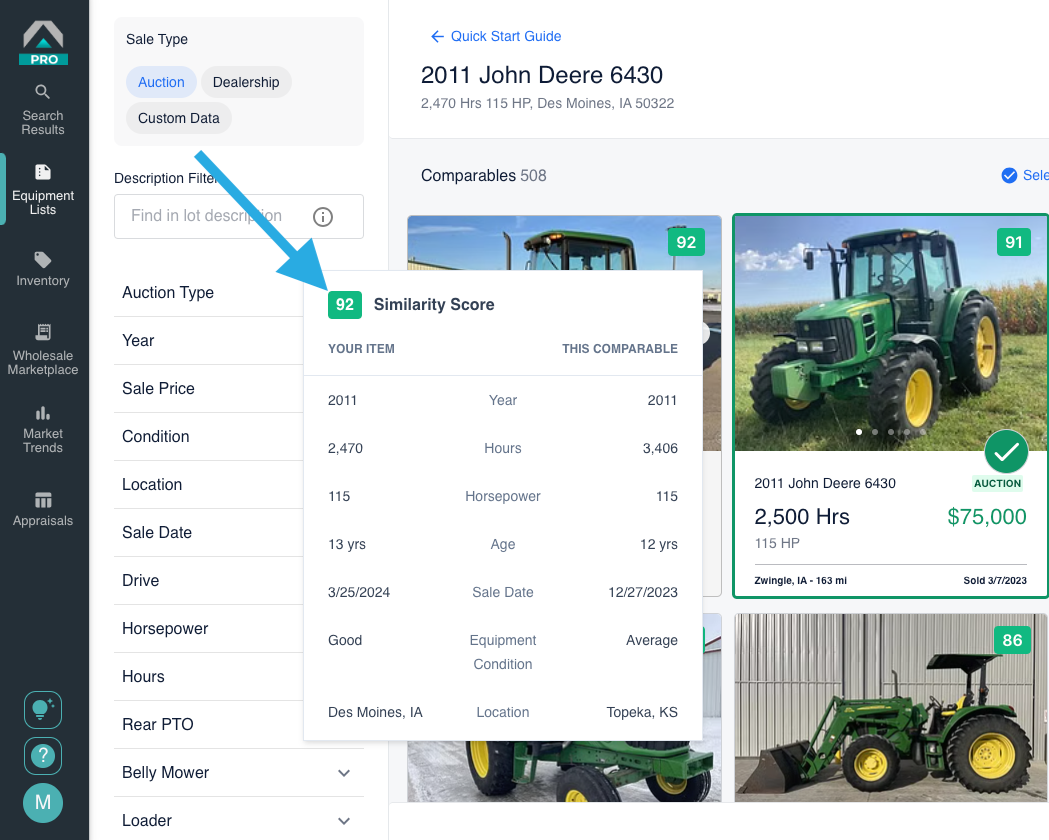
Task: Expand the Horsepower filter
Action: point(209,629)
